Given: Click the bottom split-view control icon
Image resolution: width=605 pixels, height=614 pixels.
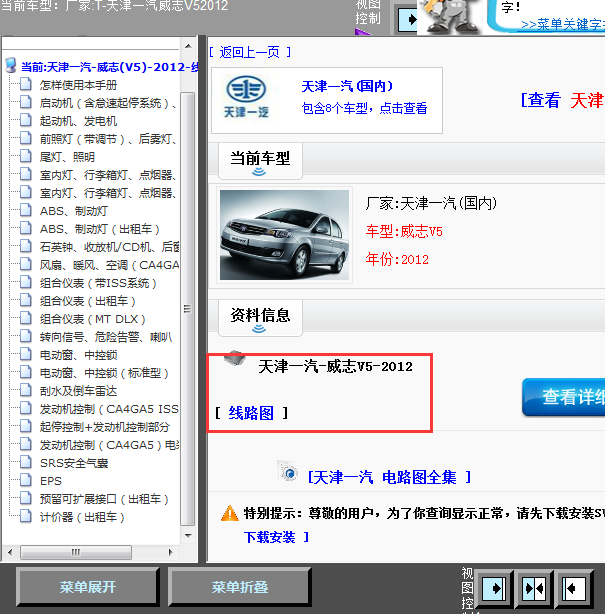Looking at the screenshot, I should point(534,589).
